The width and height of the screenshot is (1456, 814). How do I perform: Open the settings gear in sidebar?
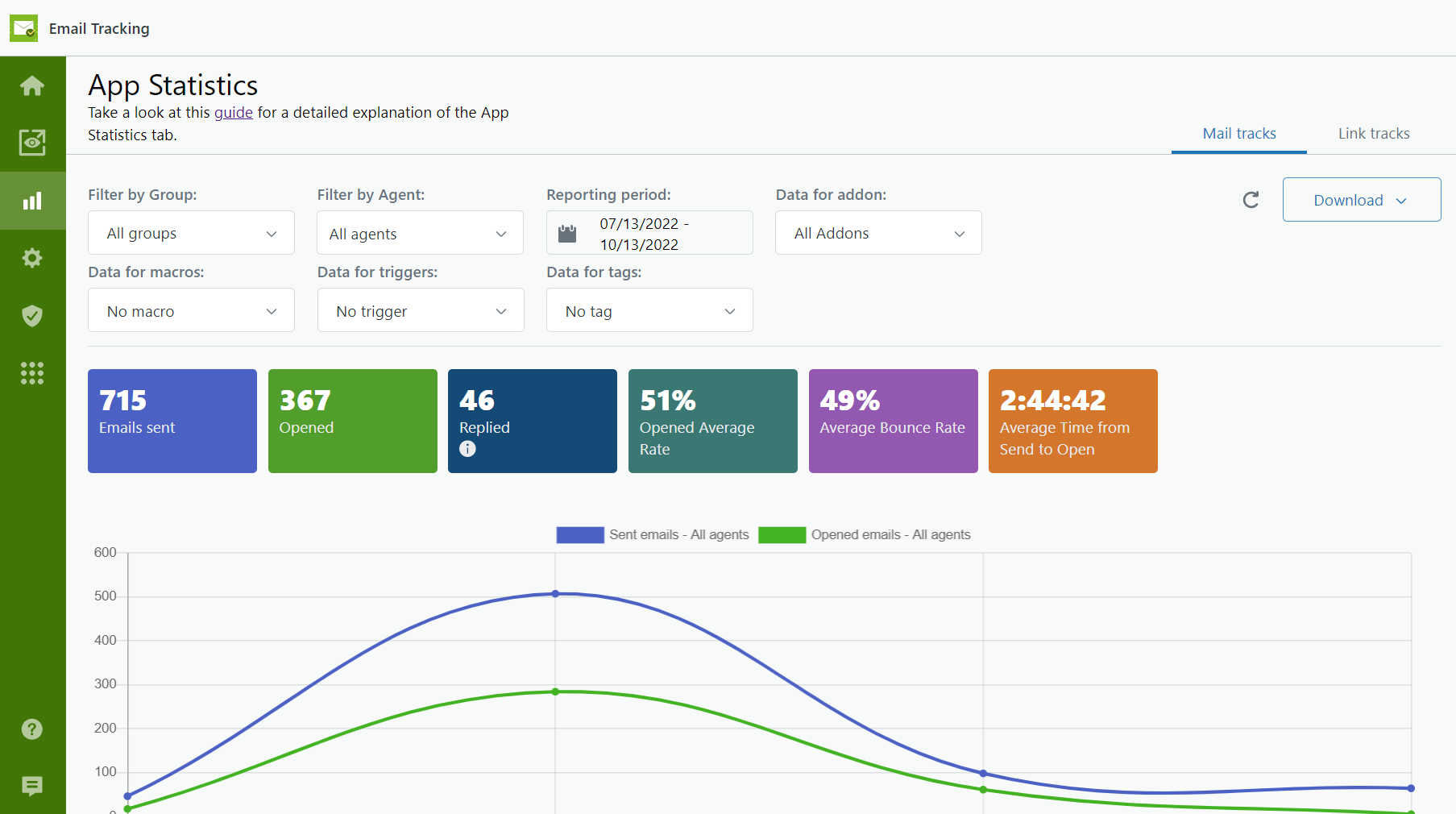32,258
